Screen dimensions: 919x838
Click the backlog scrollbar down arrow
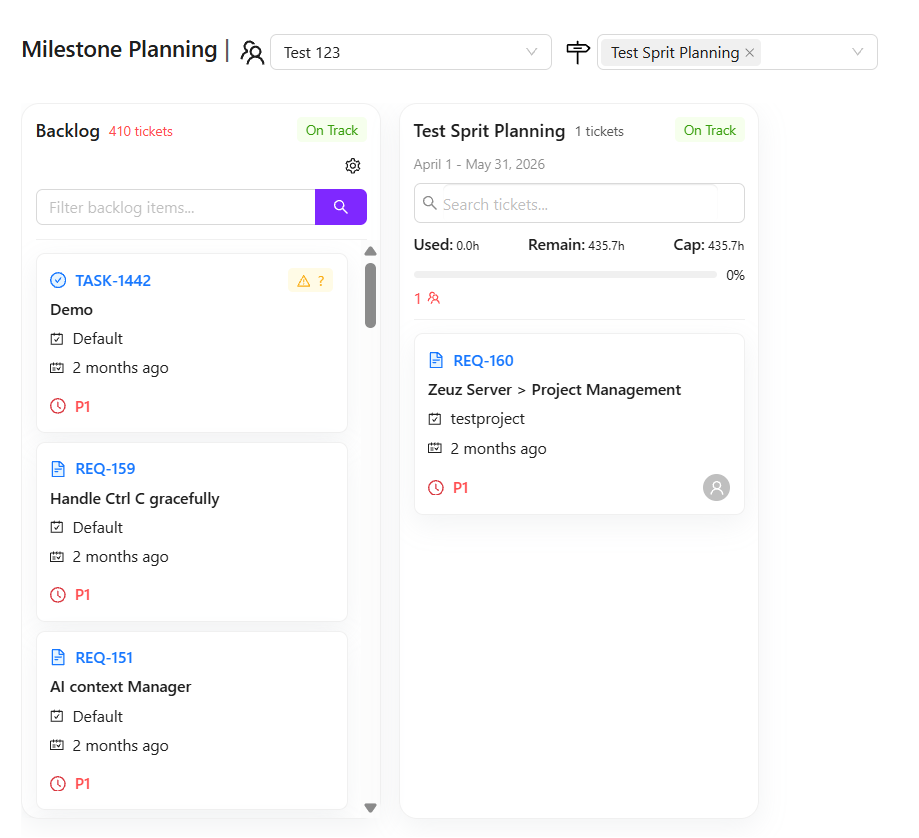click(x=370, y=807)
